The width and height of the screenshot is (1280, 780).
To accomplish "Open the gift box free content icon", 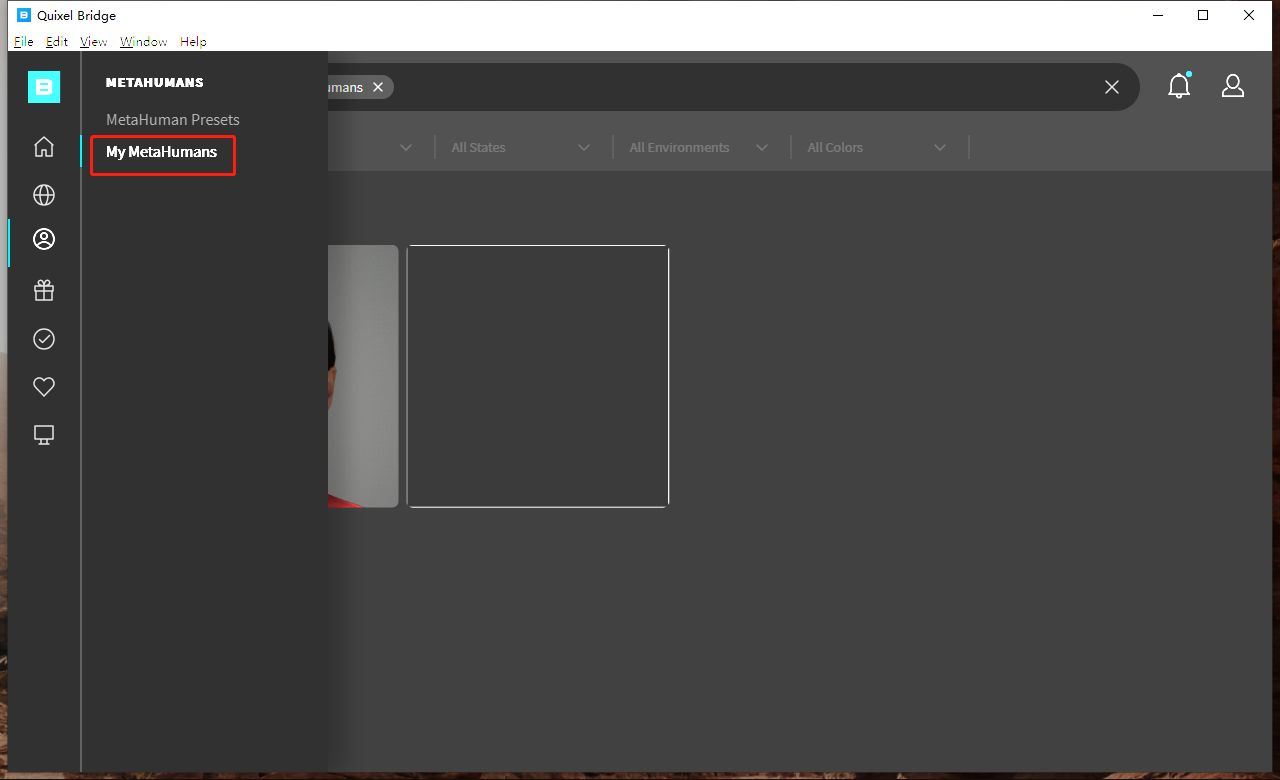I will (x=44, y=290).
